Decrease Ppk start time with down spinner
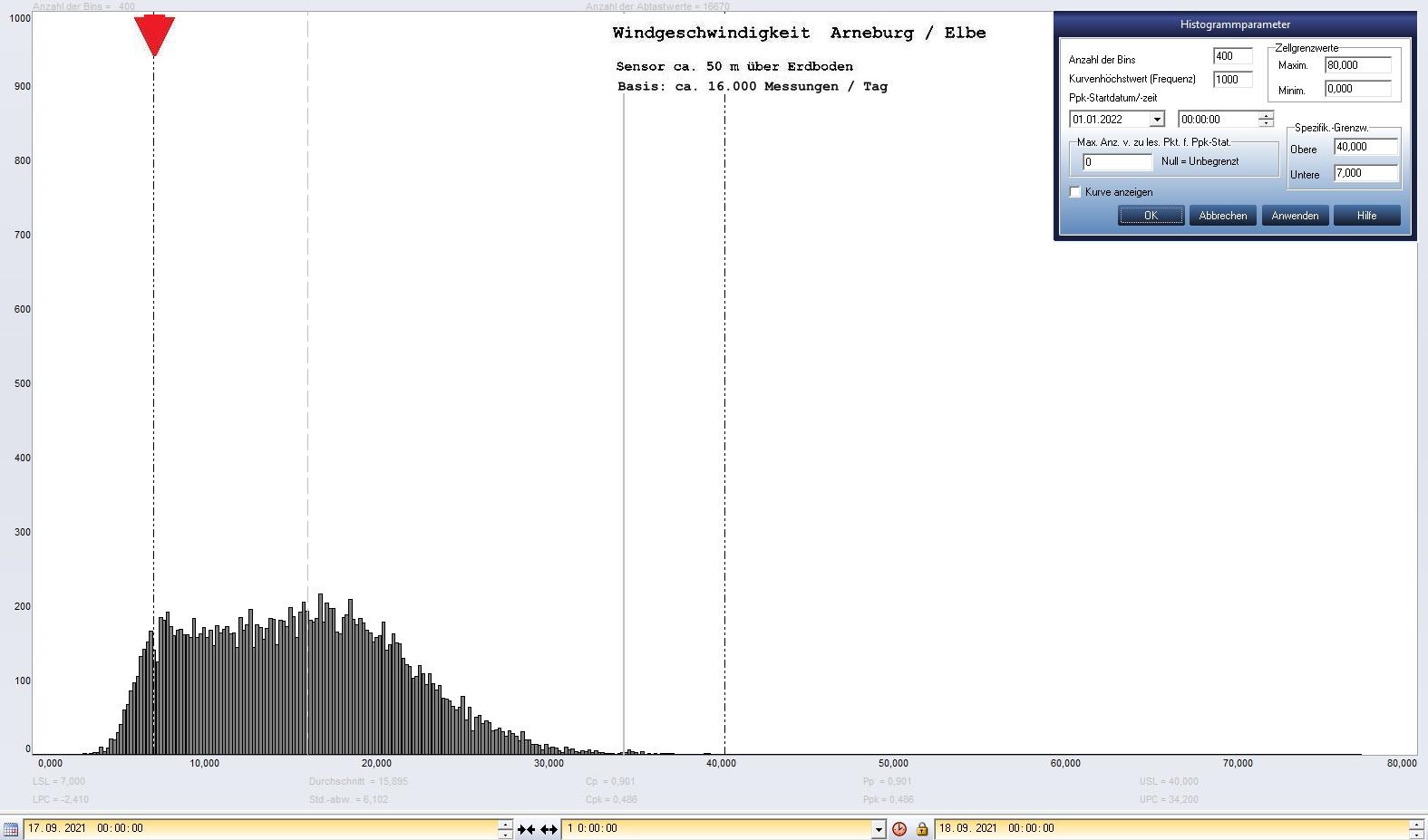The width and height of the screenshot is (1428, 840). click(x=1266, y=123)
